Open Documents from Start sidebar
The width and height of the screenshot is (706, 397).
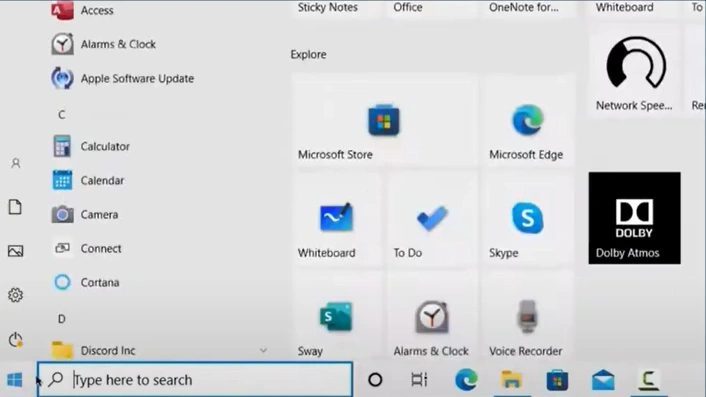pos(15,207)
